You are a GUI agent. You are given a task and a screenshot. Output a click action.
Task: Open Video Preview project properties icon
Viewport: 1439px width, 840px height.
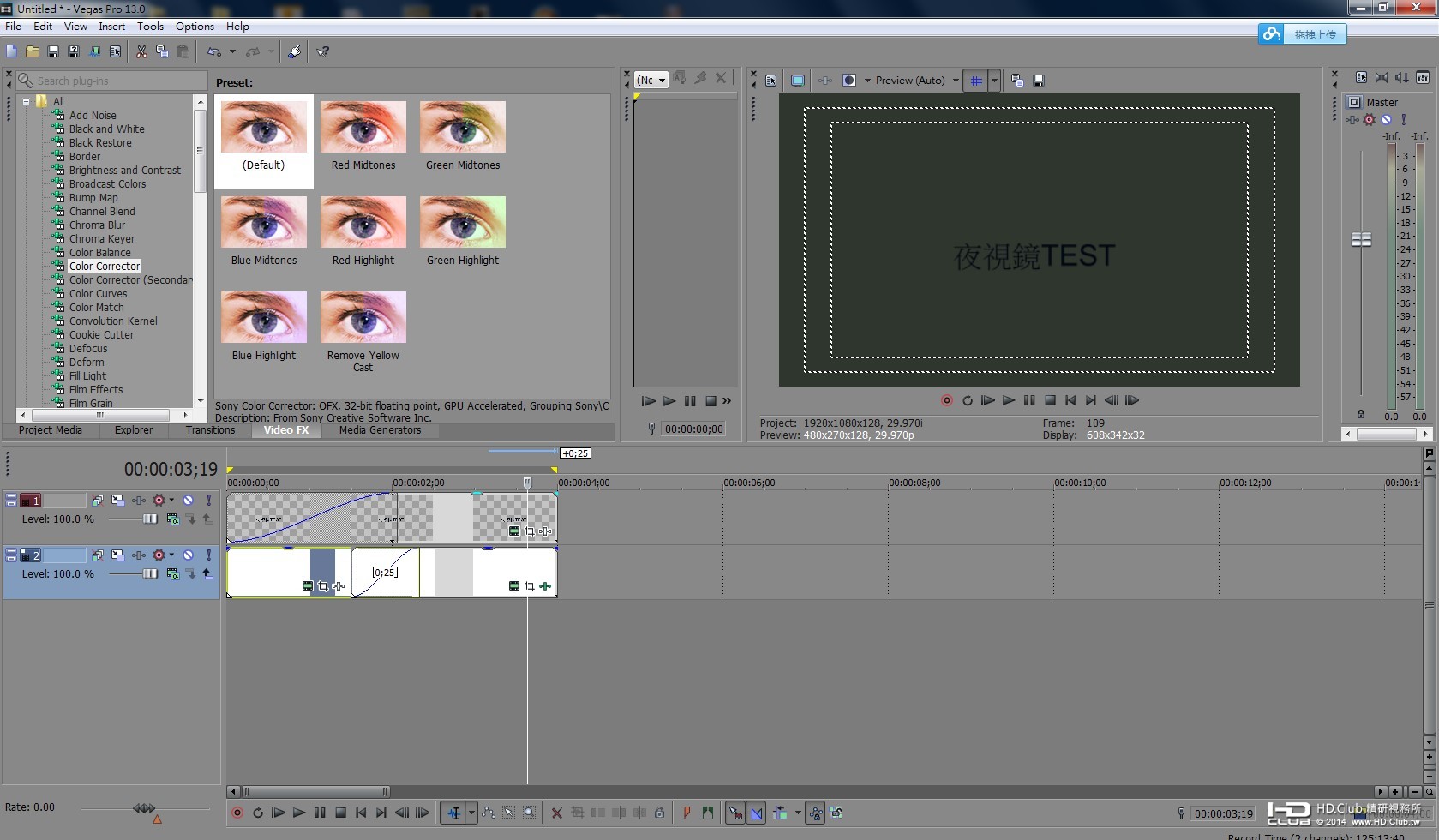[771, 81]
